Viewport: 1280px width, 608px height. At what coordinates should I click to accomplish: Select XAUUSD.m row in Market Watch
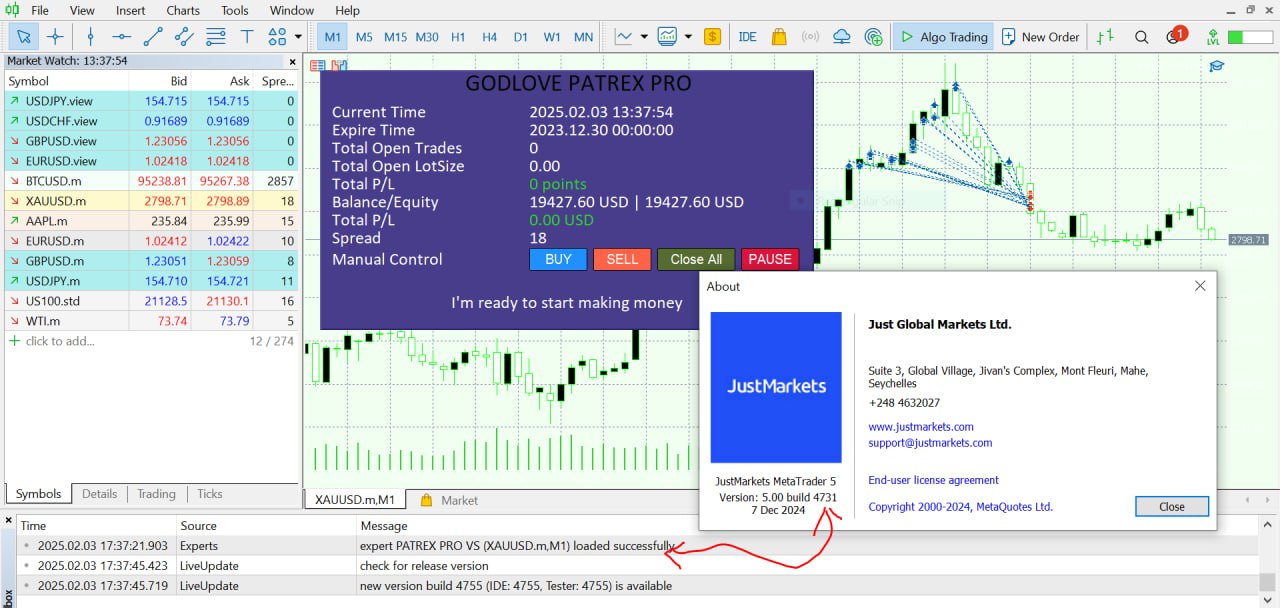coord(152,201)
